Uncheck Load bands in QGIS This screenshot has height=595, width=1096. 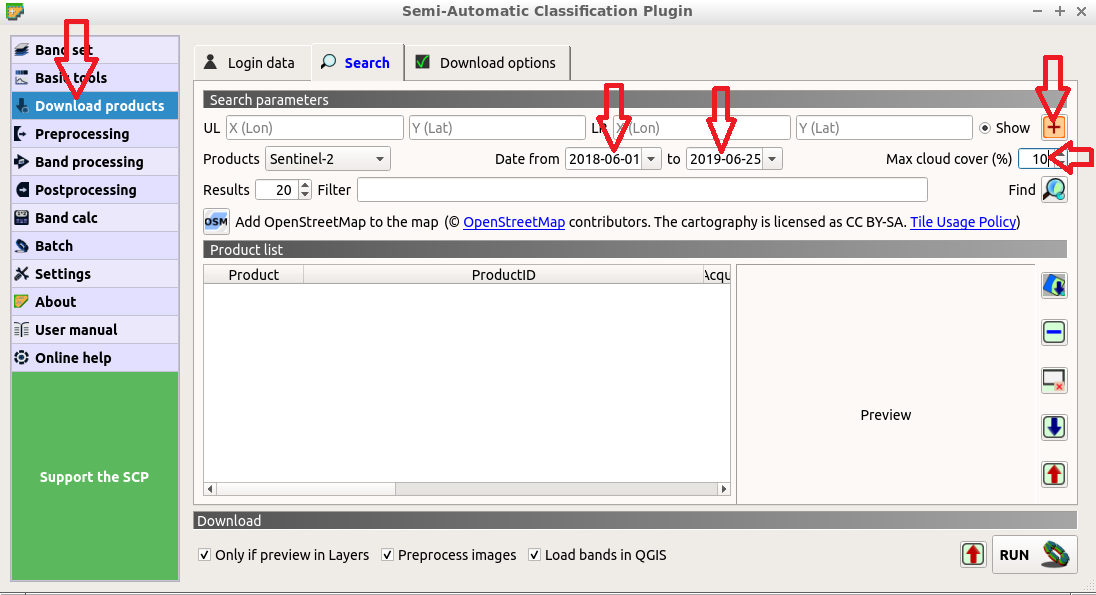[535, 555]
